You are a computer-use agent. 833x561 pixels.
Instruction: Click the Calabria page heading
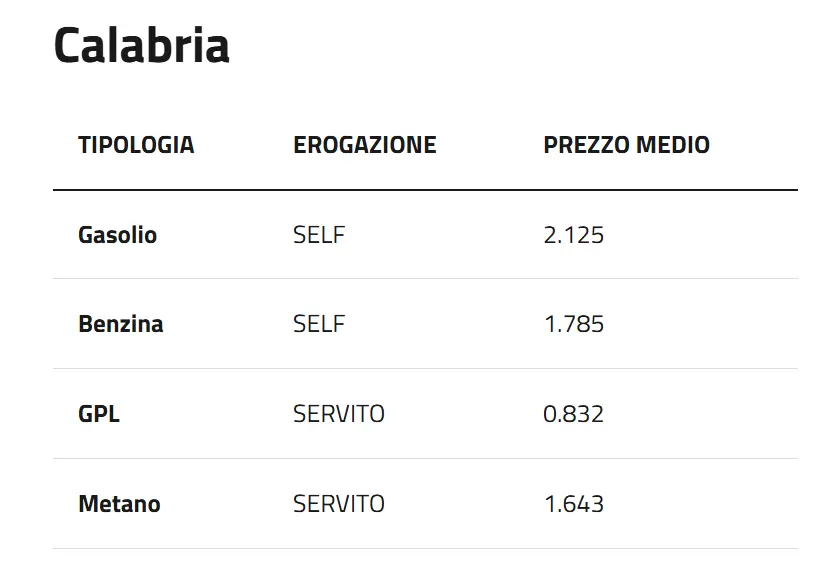coord(141,45)
